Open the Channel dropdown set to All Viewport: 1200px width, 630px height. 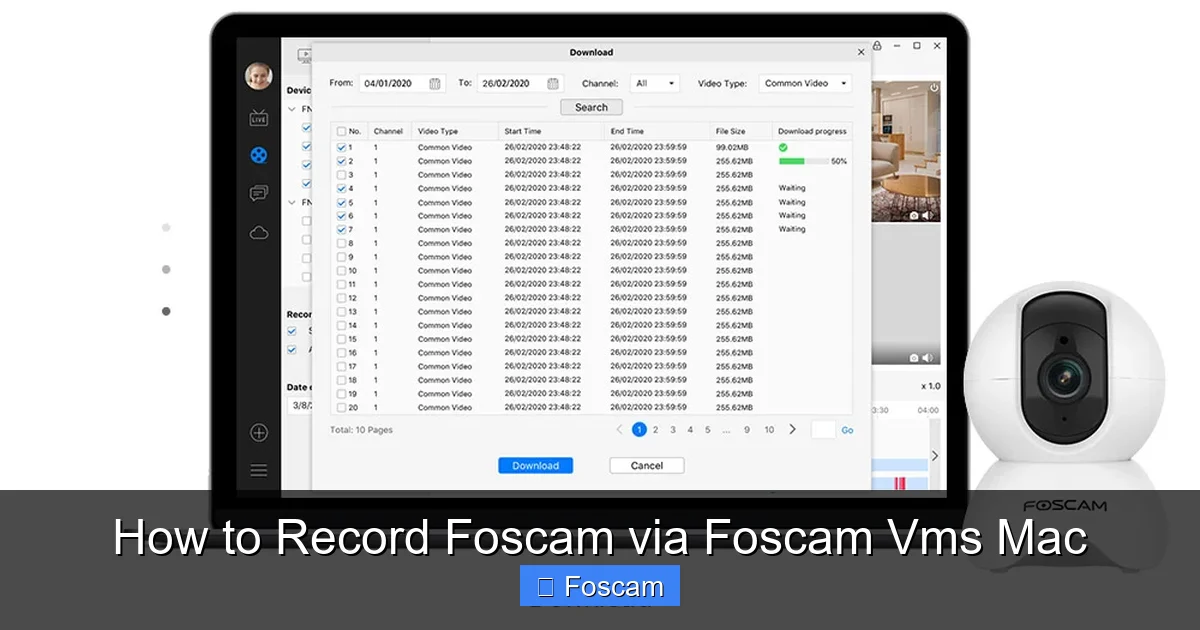pos(654,83)
